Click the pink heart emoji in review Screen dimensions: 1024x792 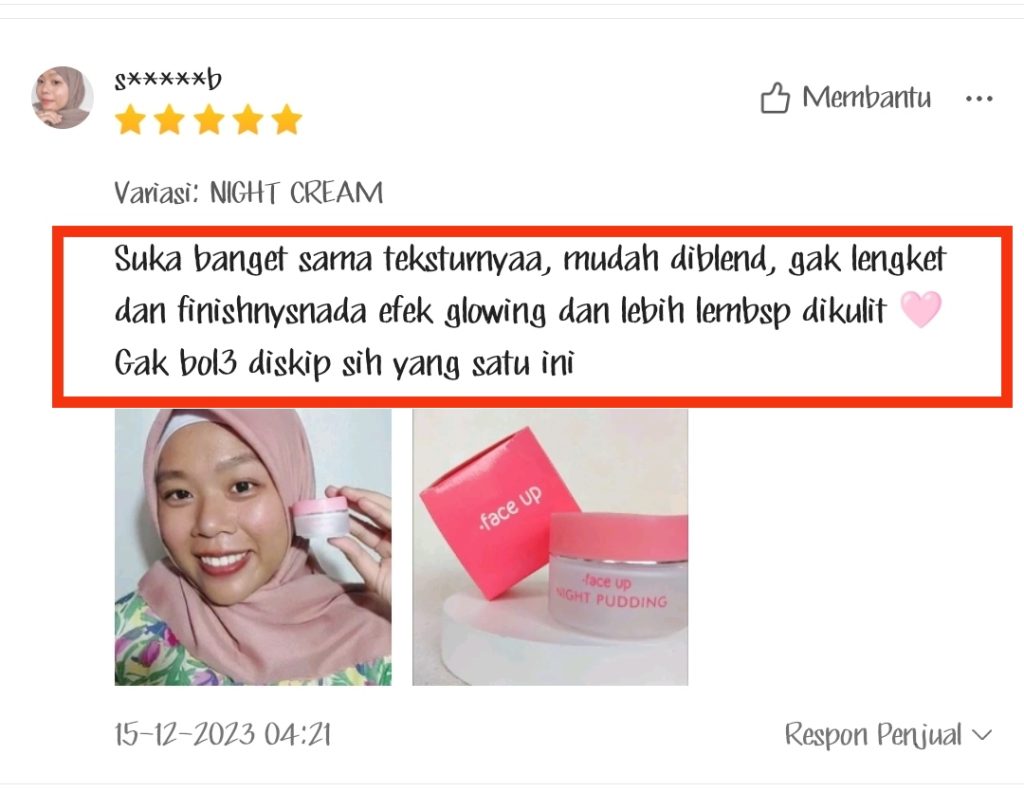[921, 309]
